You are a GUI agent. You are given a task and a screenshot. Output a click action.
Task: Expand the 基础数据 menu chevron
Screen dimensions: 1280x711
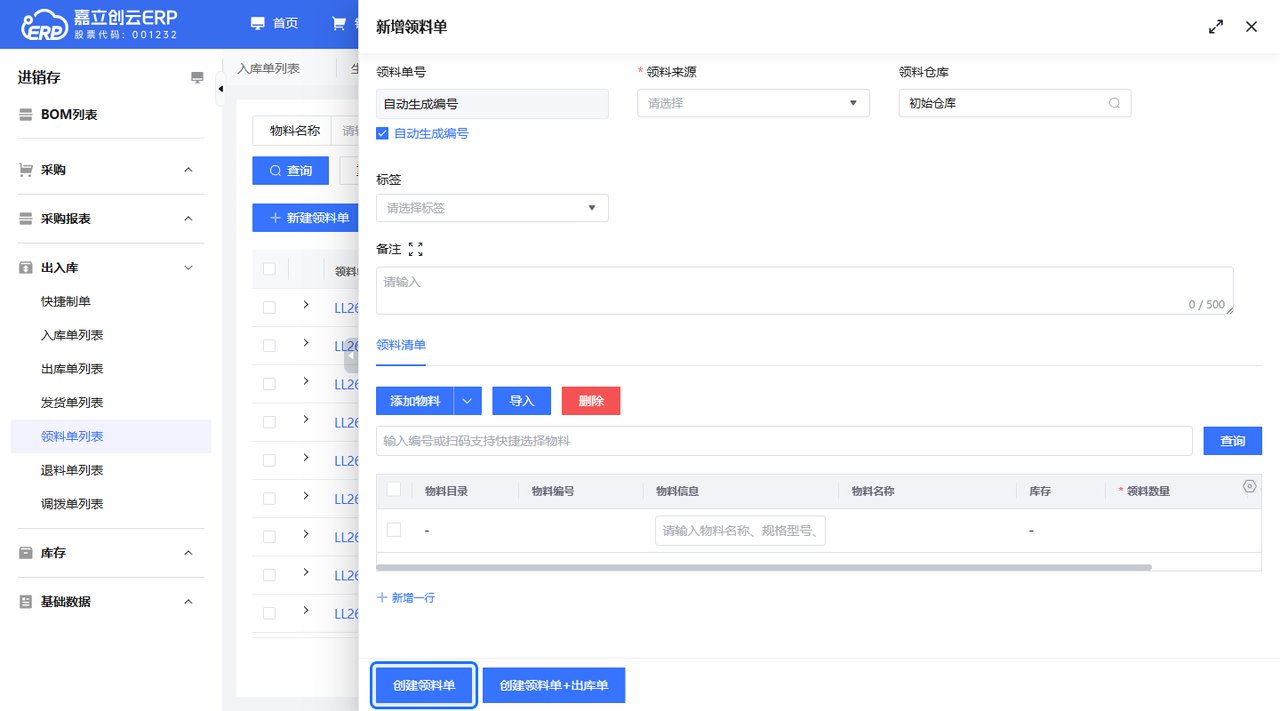tap(188, 602)
